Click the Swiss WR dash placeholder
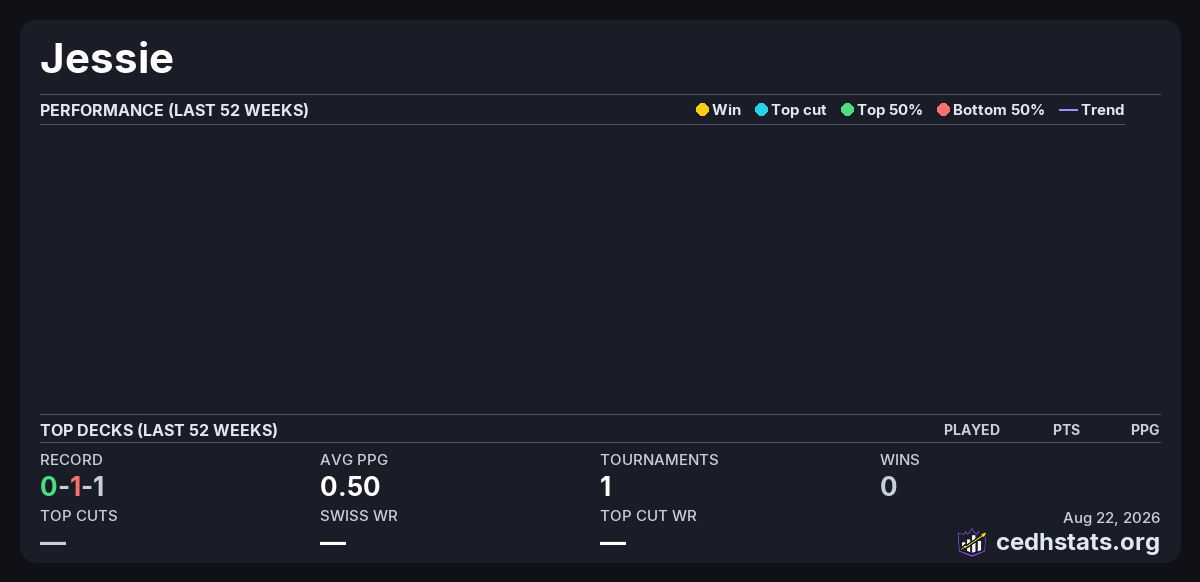Image resolution: width=1200 pixels, height=582 pixels. tap(333, 543)
